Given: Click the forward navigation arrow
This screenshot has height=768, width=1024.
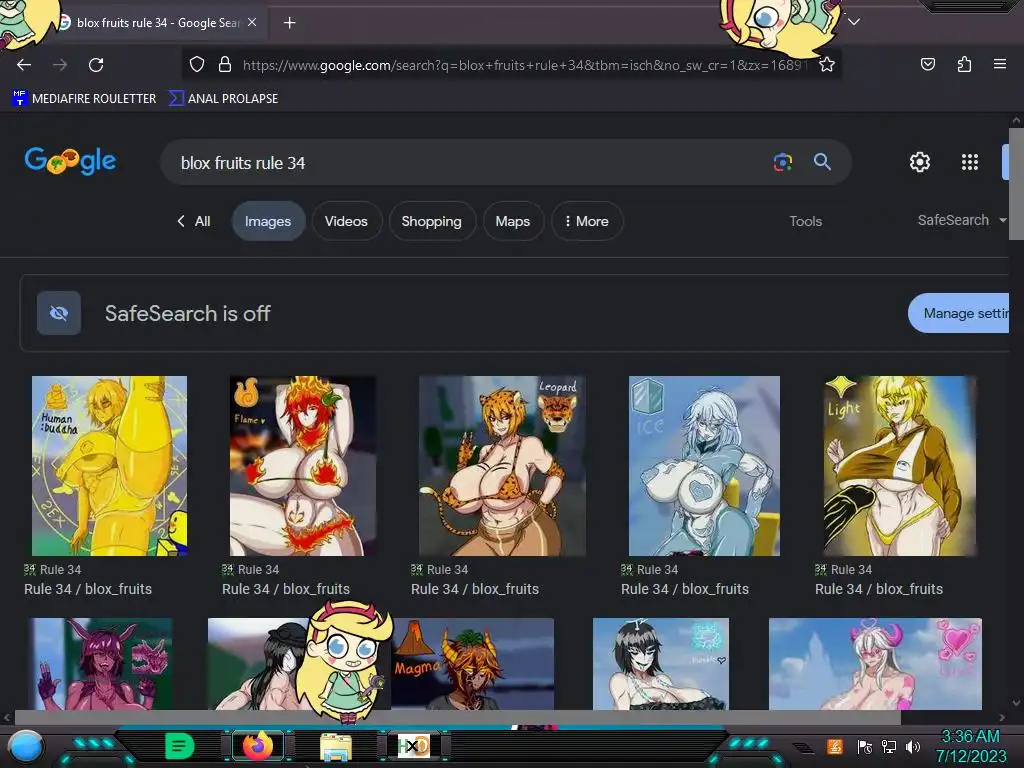Looking at the screenshot, I should [60, 65].
